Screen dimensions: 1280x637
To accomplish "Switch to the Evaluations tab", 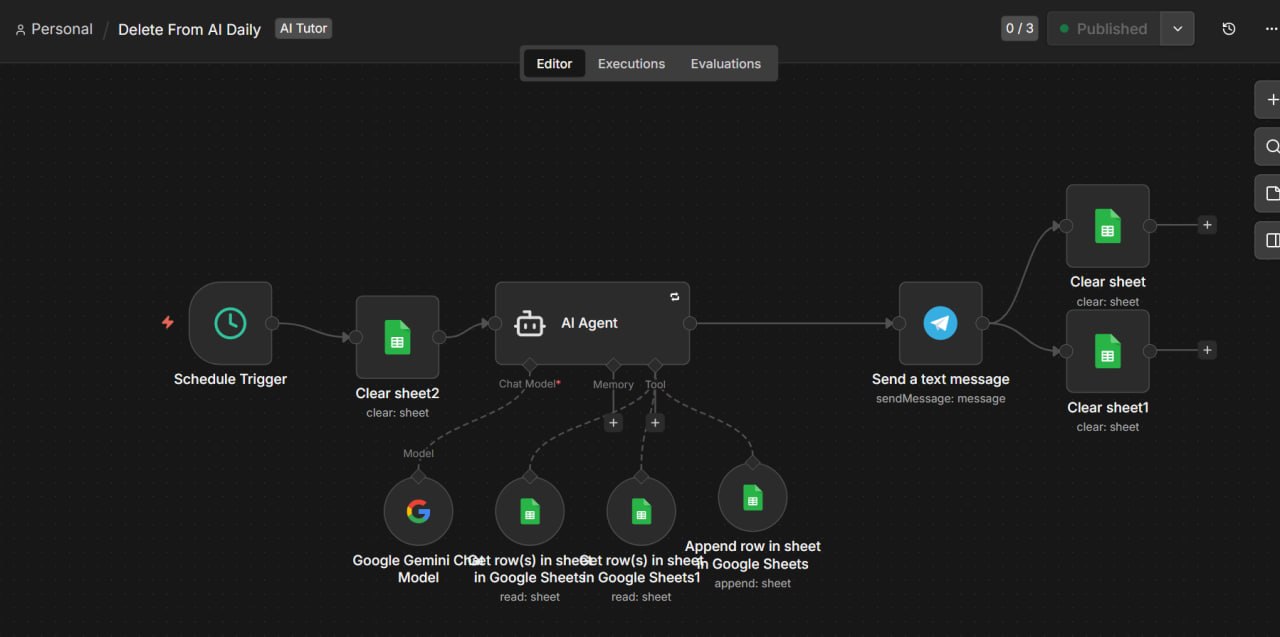I will (726, 63).
